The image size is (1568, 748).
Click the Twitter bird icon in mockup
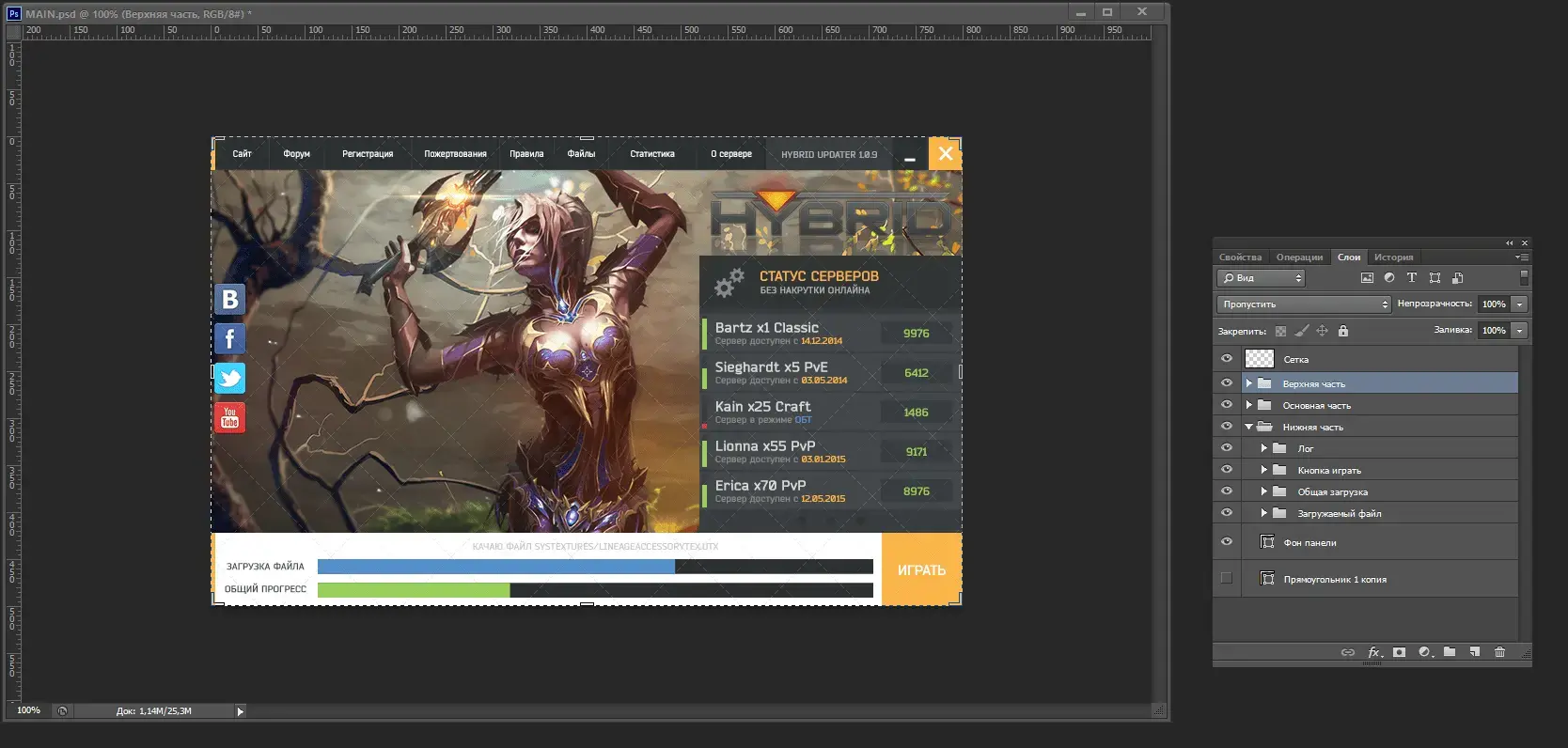coord(229,378)
